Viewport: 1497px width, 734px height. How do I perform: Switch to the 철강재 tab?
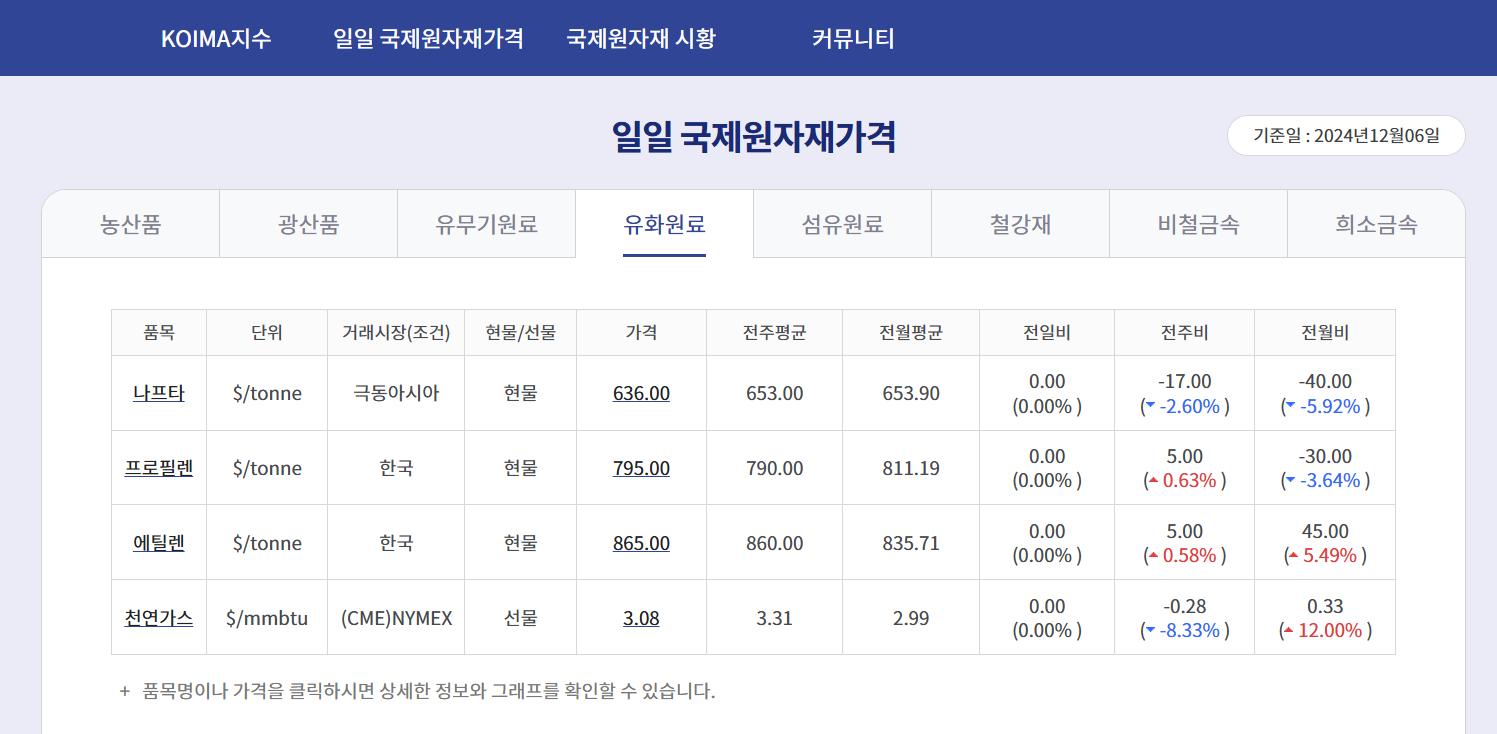point(1020,224)
